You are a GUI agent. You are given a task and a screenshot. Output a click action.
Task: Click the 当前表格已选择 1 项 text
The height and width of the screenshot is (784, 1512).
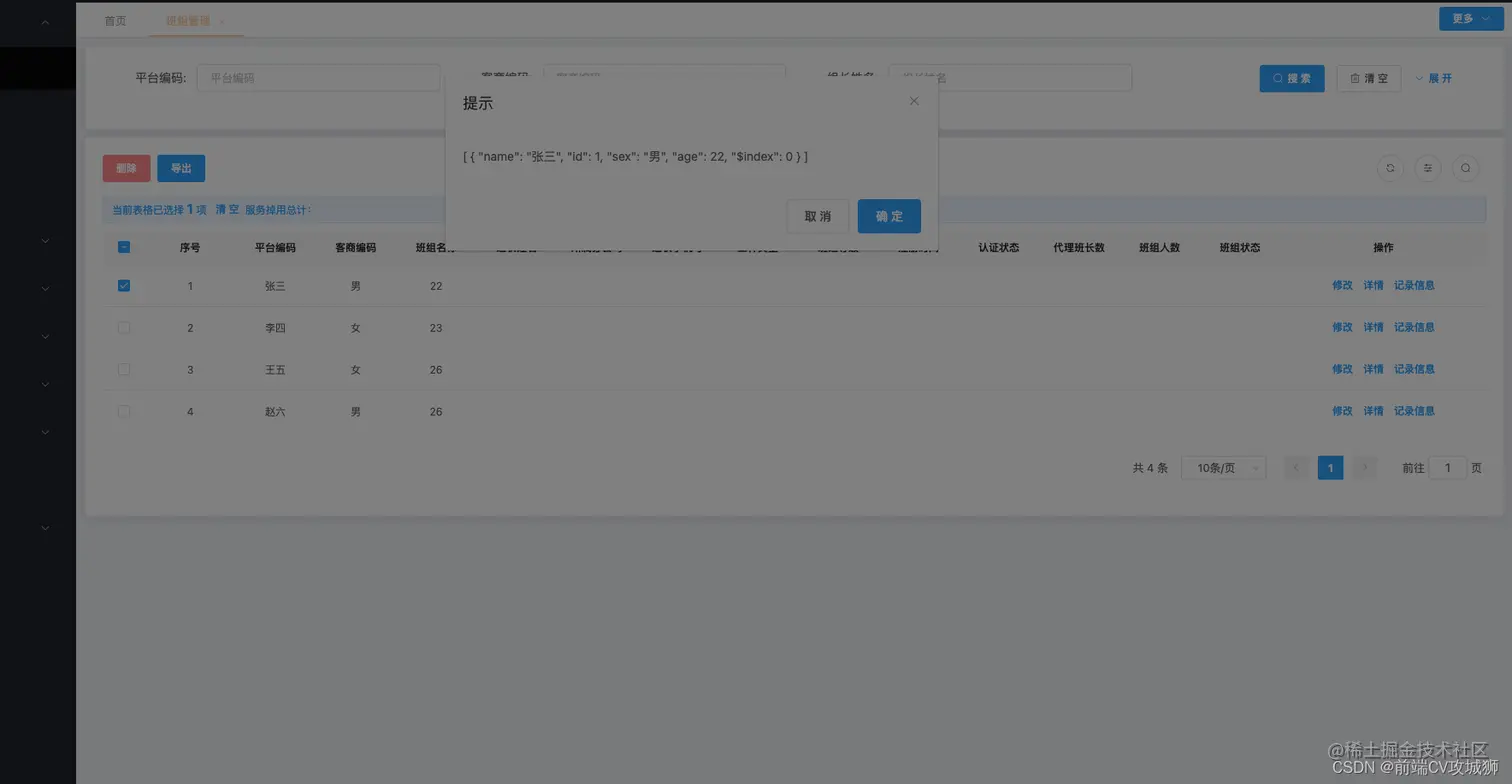click(159, 210)
